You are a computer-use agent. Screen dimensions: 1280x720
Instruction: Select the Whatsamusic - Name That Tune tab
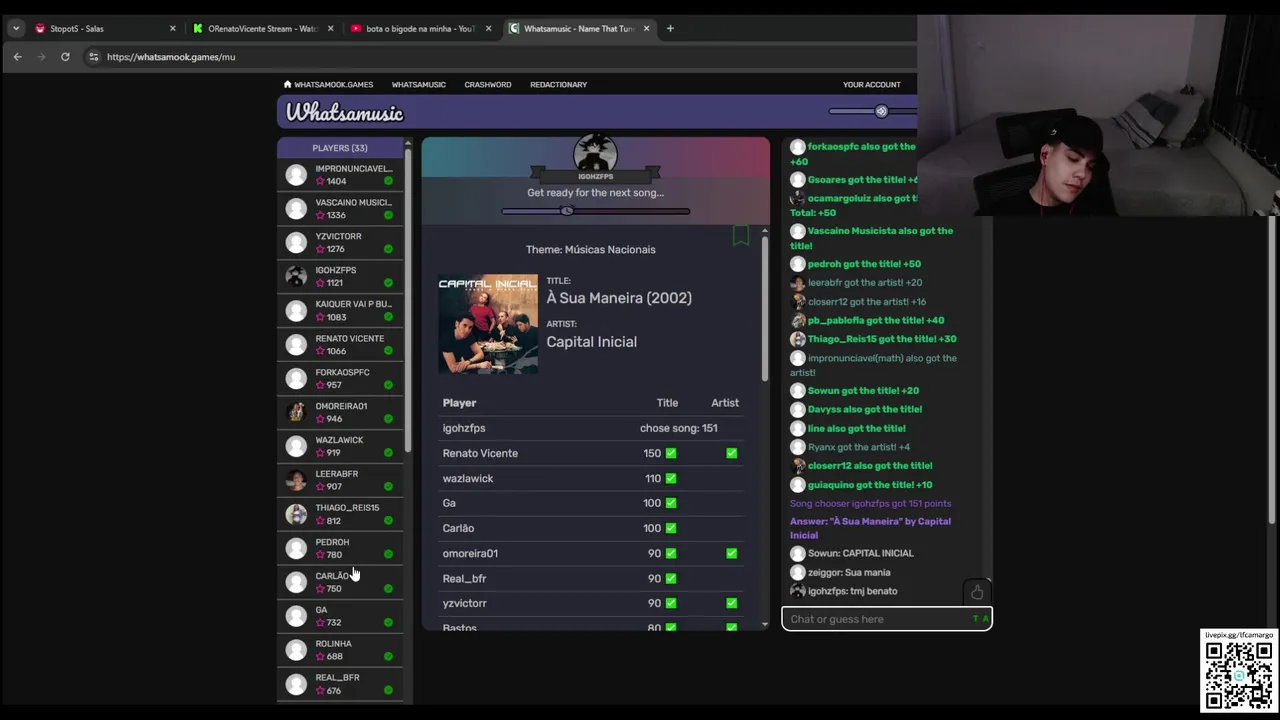coord(578,28)
